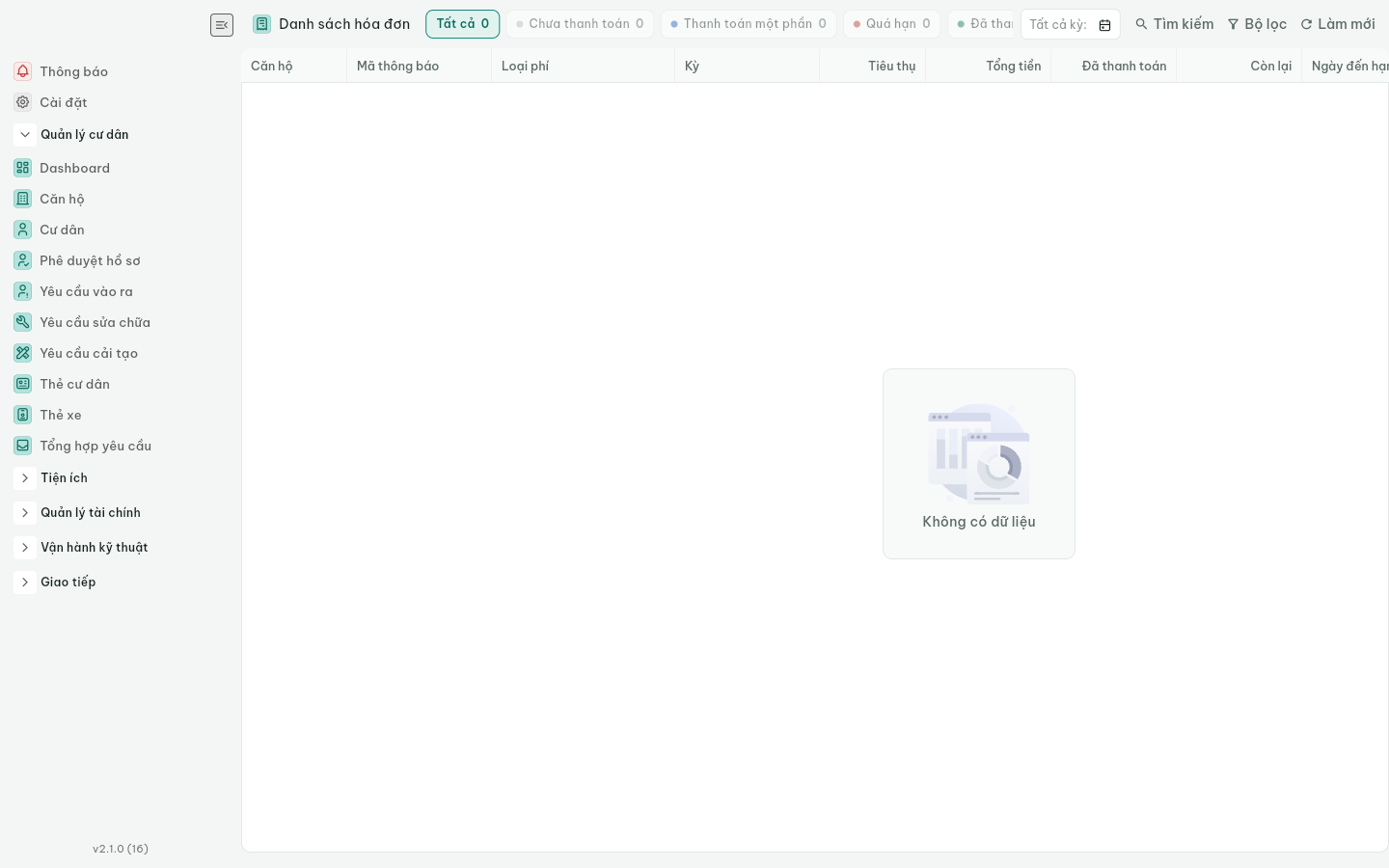Click the Kỳ column header
The height and width of the screenshot is (868, 1389).
(x=748, y=66)
